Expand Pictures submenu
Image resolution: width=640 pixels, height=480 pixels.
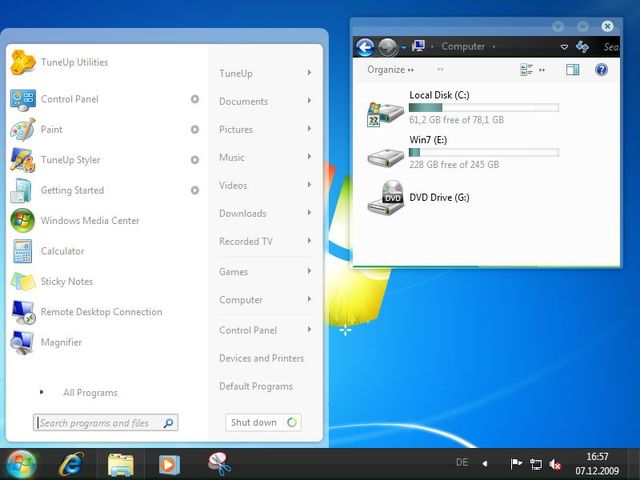pyautogui.click(x=309, y=129)
